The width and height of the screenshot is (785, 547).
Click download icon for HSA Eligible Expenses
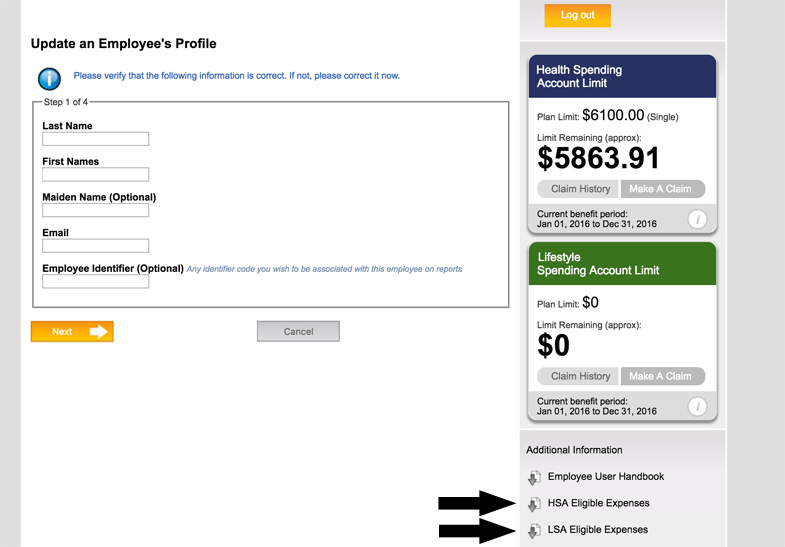[x=534, y=504]
